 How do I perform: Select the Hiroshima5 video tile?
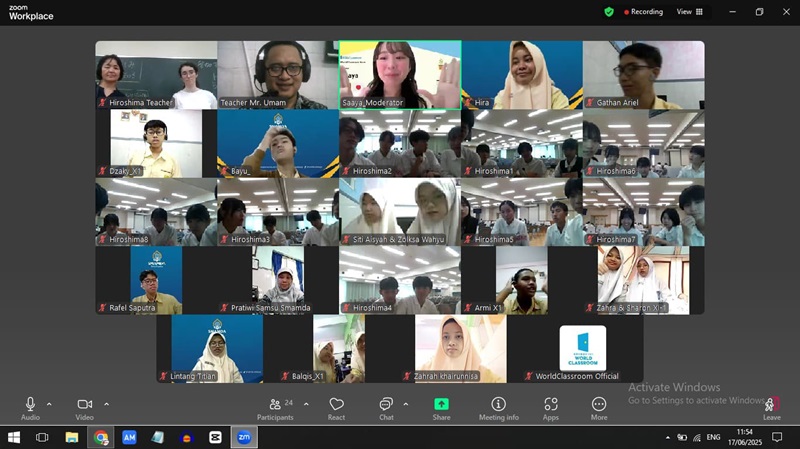[522, 212]
